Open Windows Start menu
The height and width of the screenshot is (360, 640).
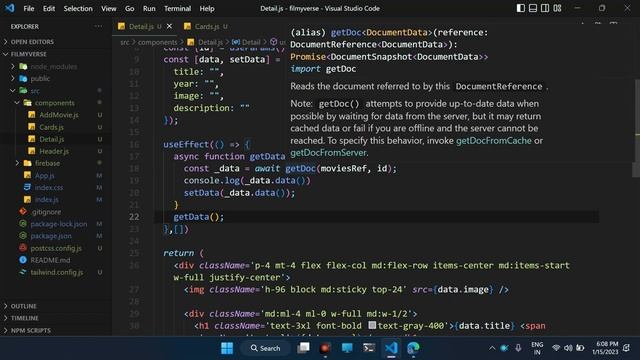point(227,348)
